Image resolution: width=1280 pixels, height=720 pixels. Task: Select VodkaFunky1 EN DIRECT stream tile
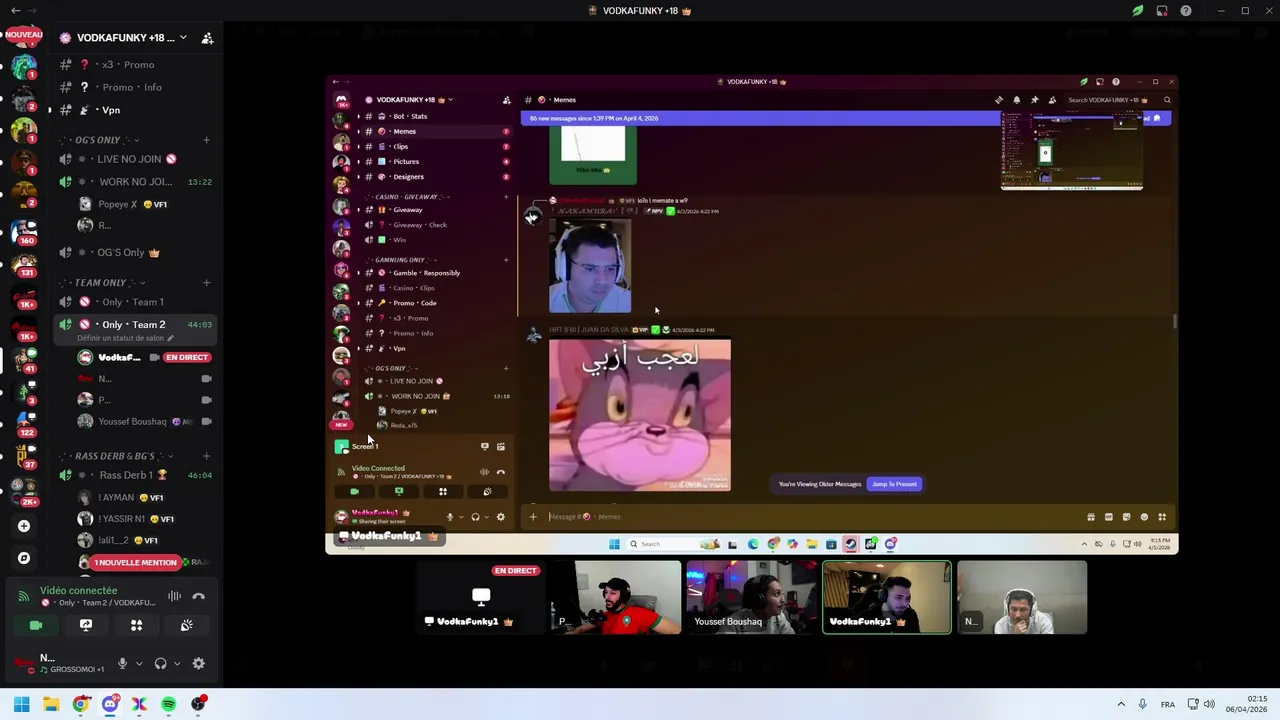pyautogui.click(x=481, y=598)
